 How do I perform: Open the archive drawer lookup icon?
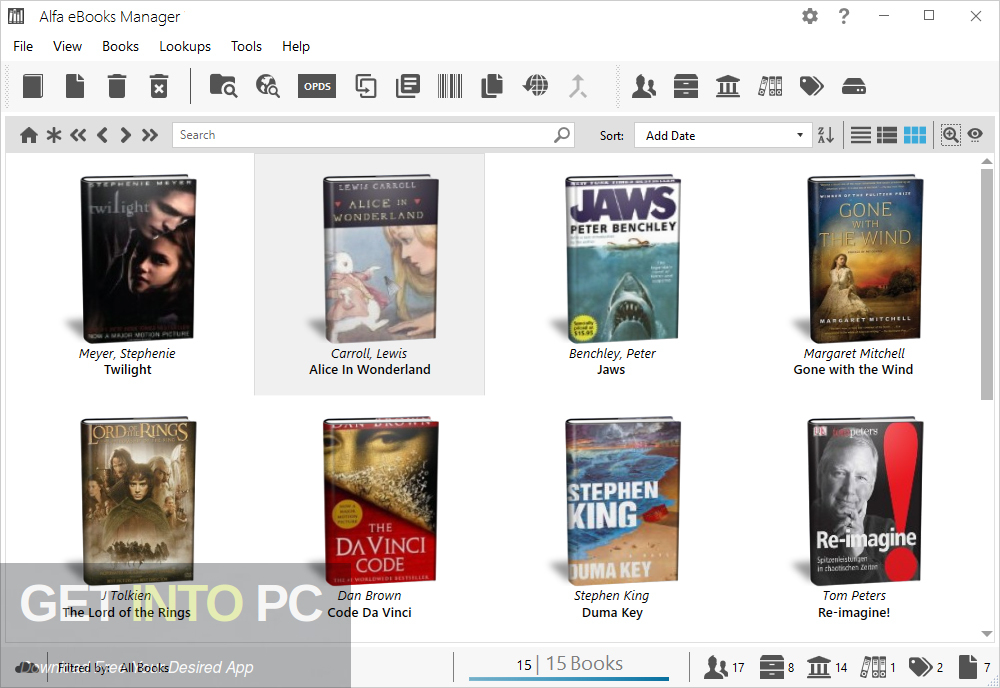[x=686, y=86]
